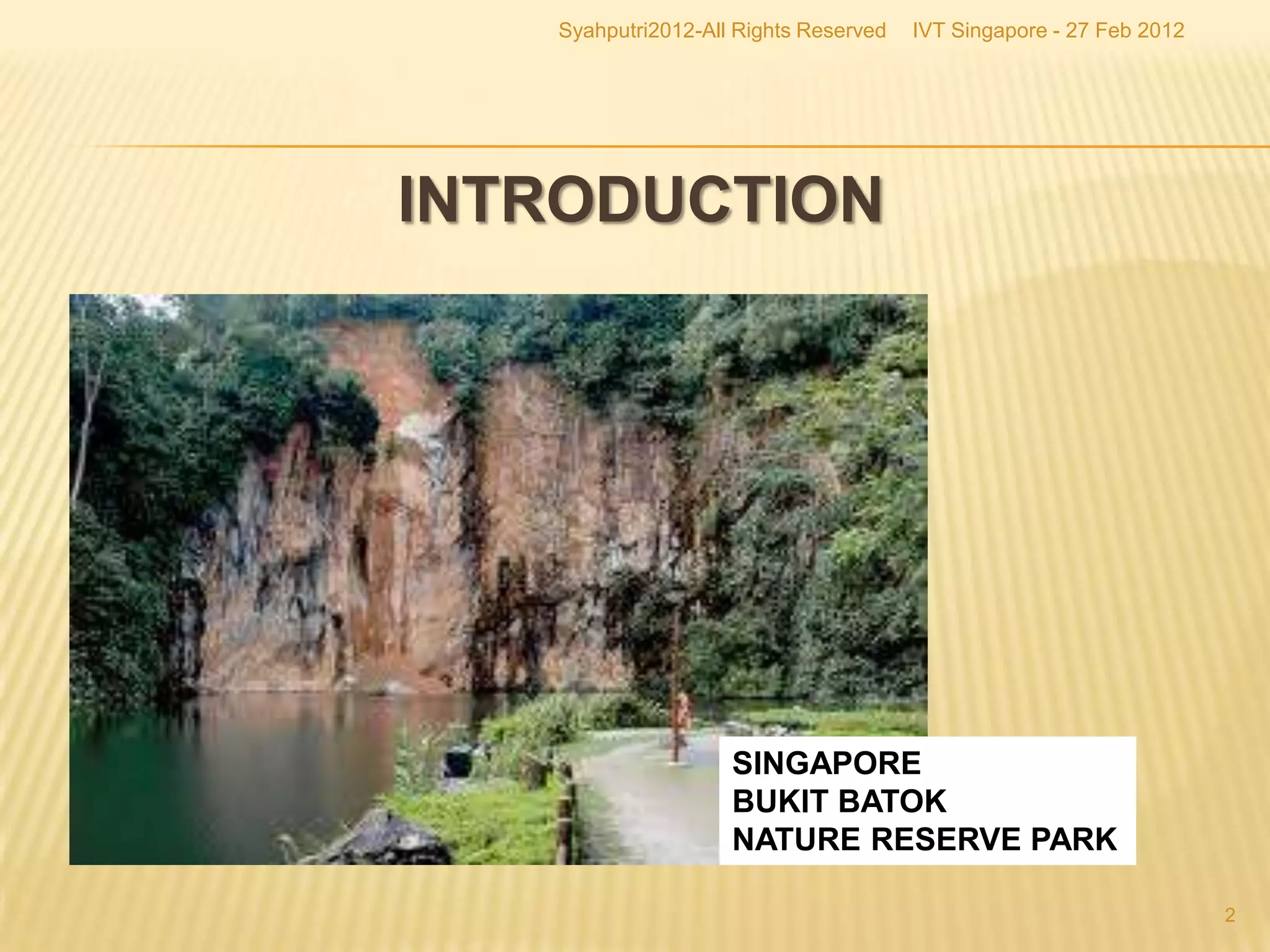Screen dimensions: 1270x952
Task: Click the IVT Singapore - 27 Feb 2012 header
Action: click(x=1048, y=30)
